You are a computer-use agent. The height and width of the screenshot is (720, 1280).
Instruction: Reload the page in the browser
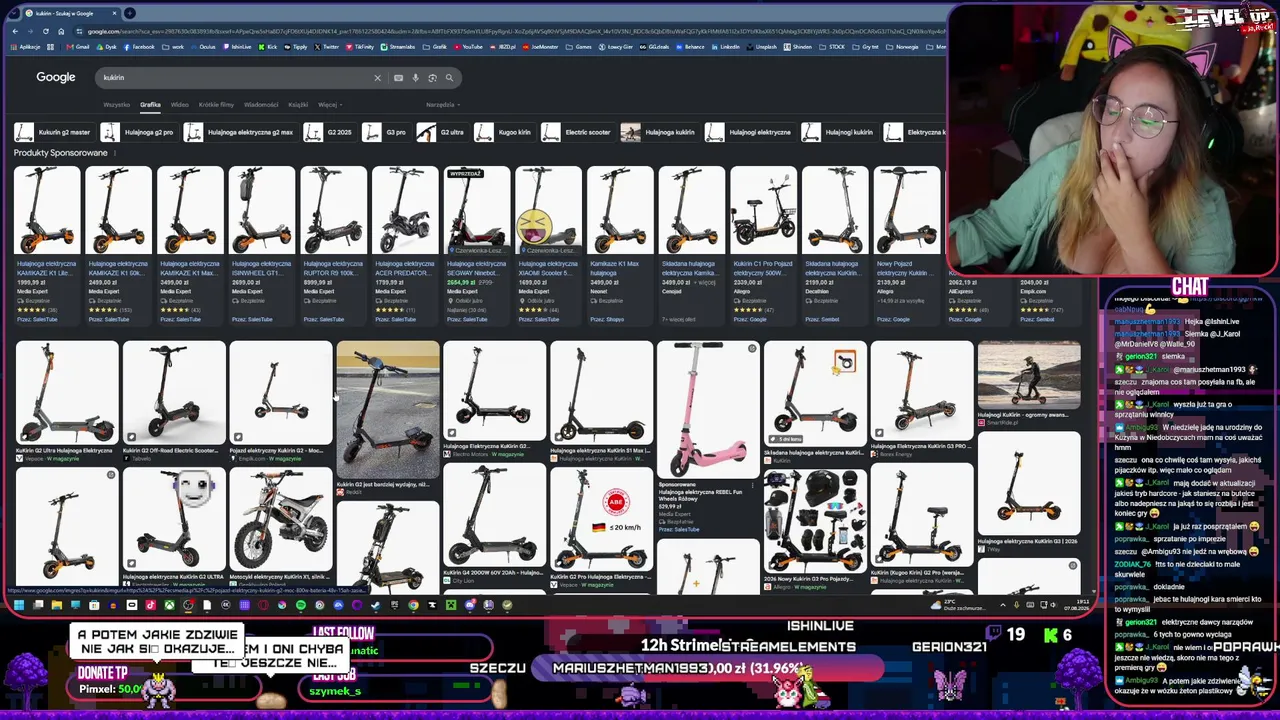45,31
